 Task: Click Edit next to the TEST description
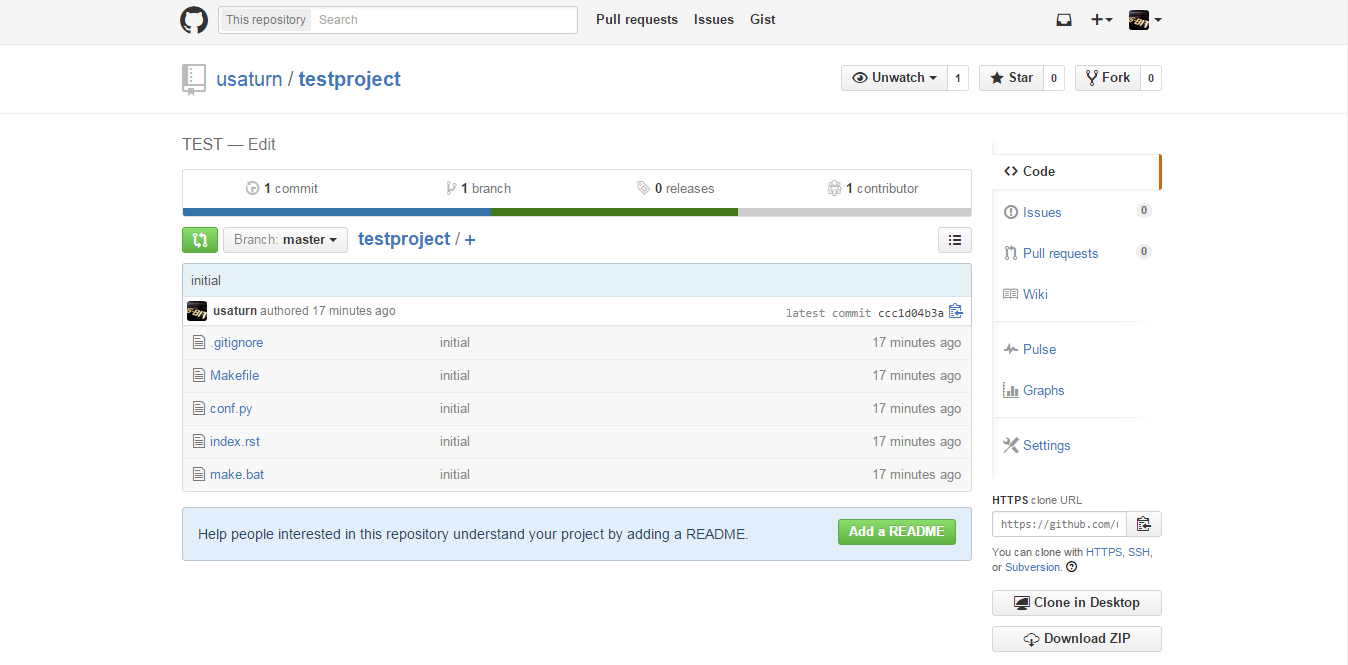262,144
